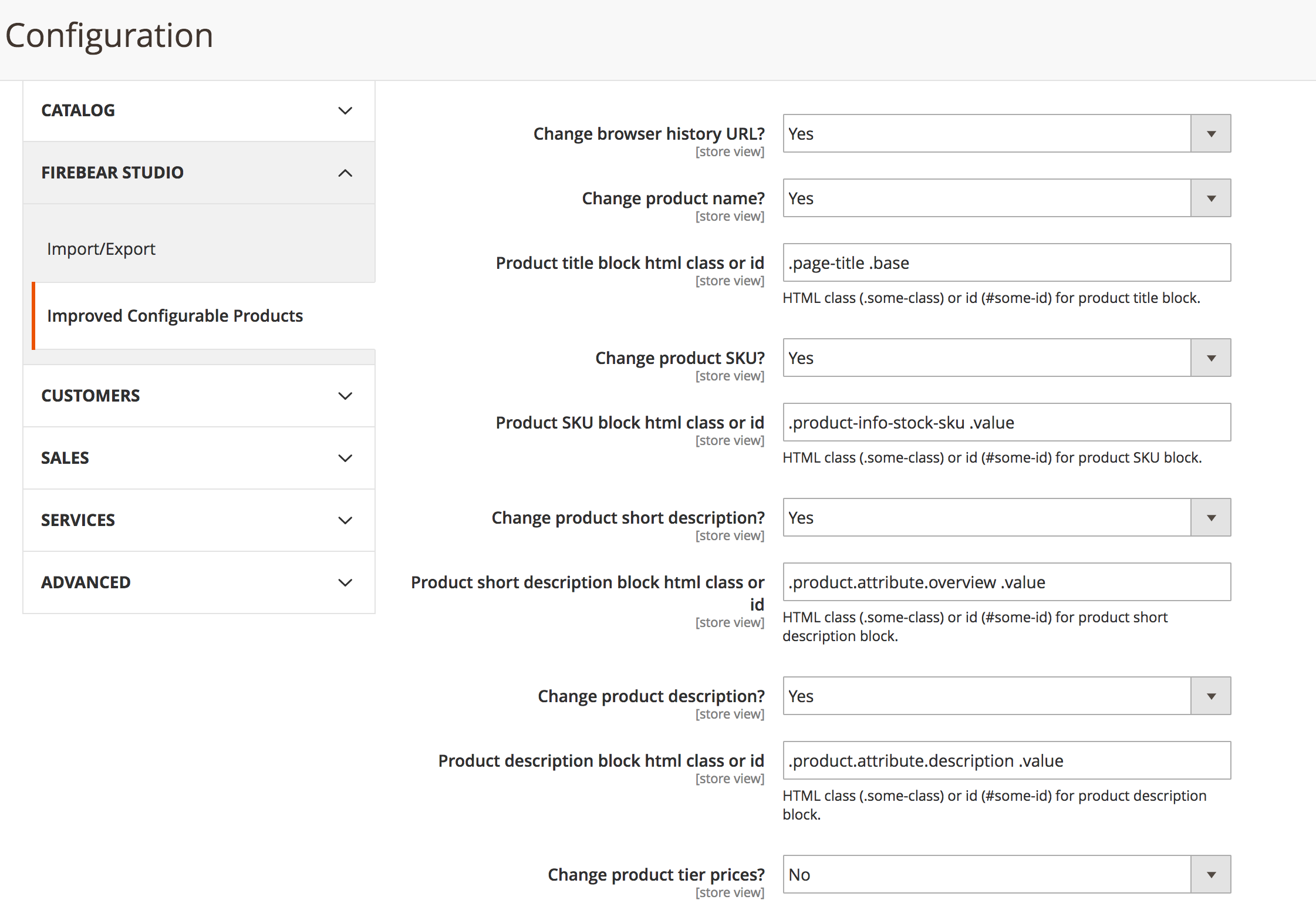This screenshot has height=910, width=1316.
Task: Click the Product SKU block class field
Action: point(1006,423)
